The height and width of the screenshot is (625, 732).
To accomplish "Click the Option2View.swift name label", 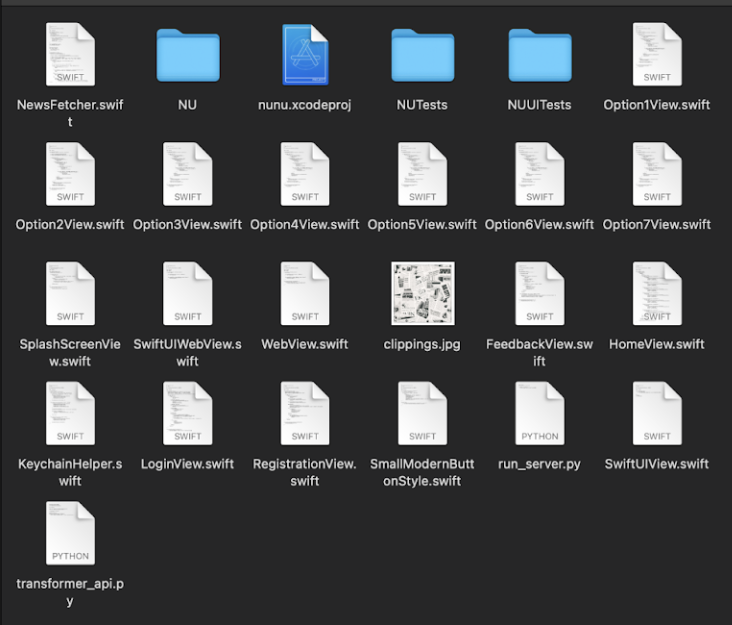I will point(70,225).
